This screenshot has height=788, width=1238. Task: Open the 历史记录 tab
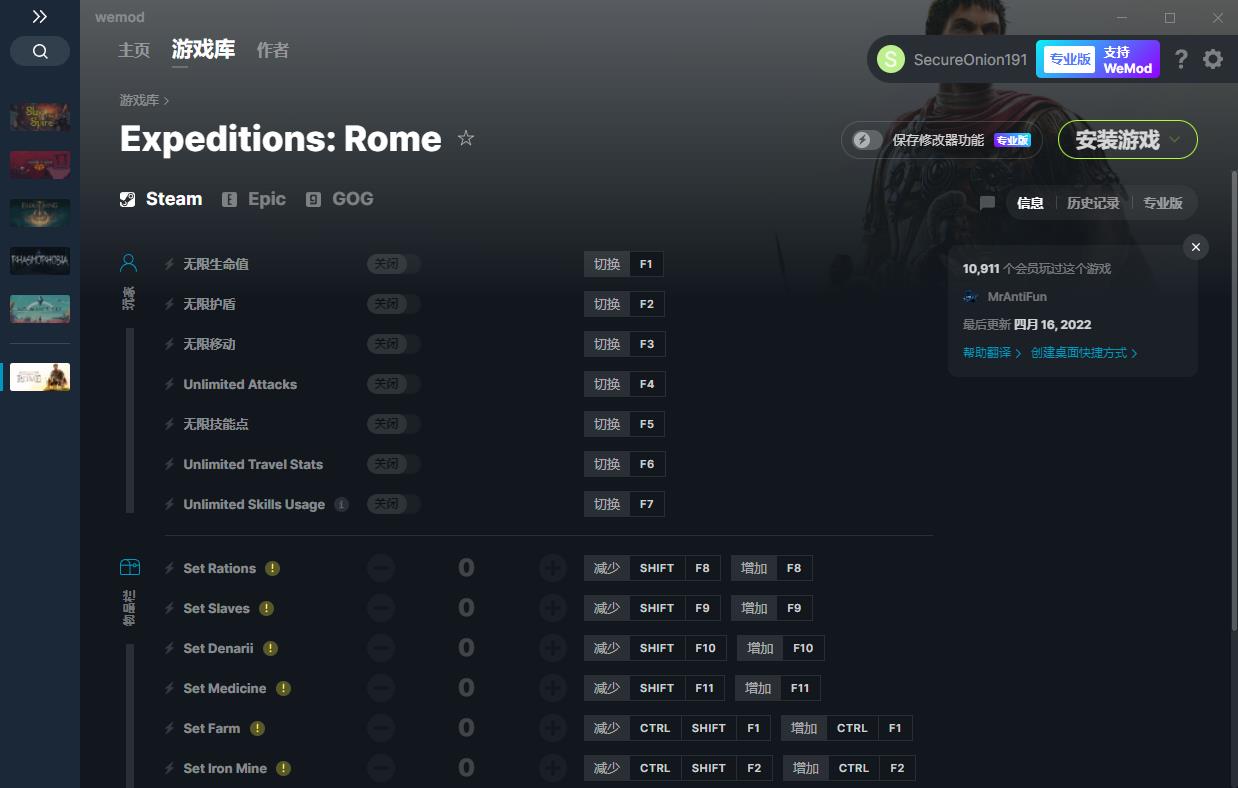click(1092, 203)
